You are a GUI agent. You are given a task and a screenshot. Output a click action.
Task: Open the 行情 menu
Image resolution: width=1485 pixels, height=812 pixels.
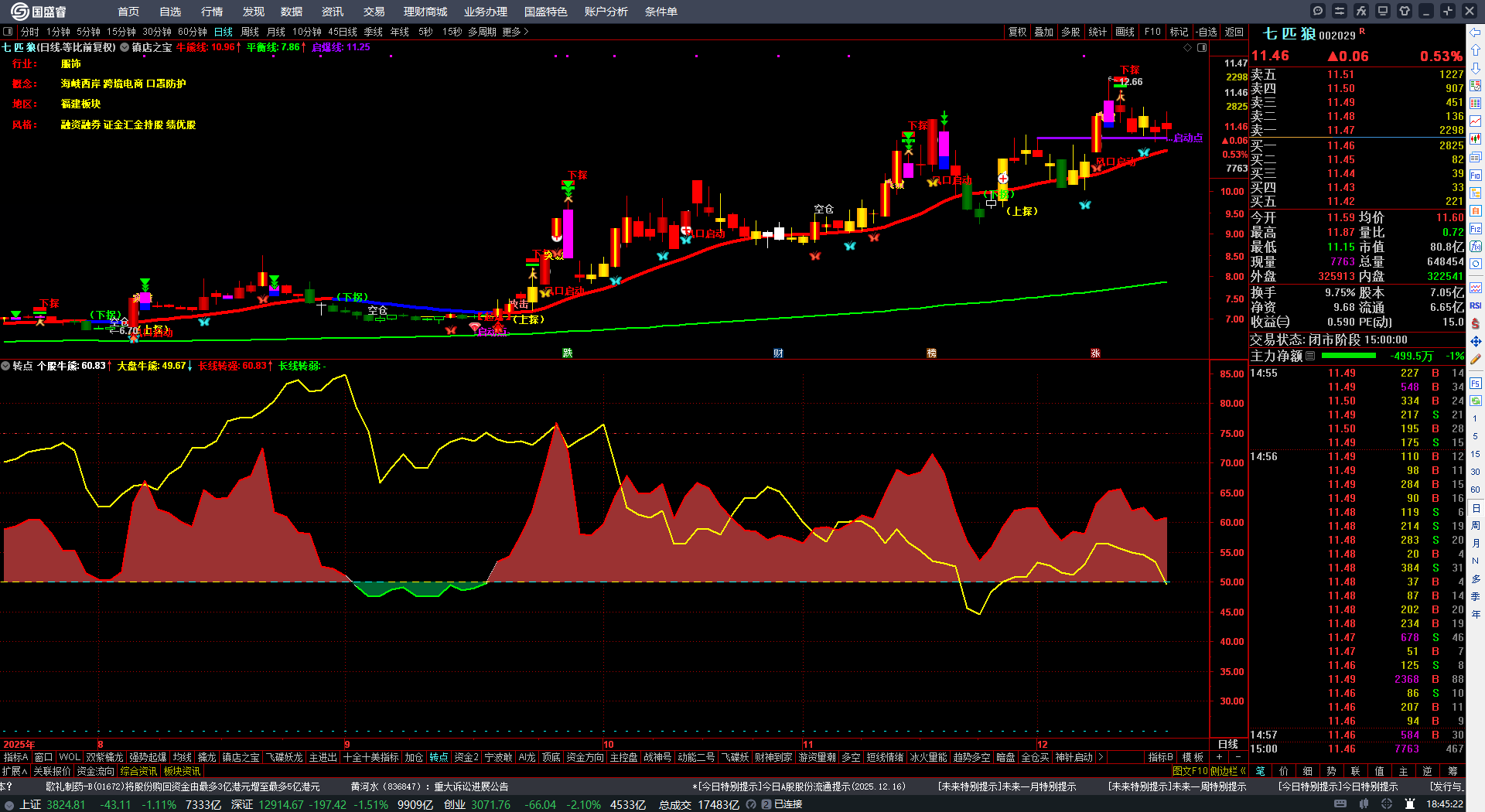pyautogui.click(x=212, y=12)
